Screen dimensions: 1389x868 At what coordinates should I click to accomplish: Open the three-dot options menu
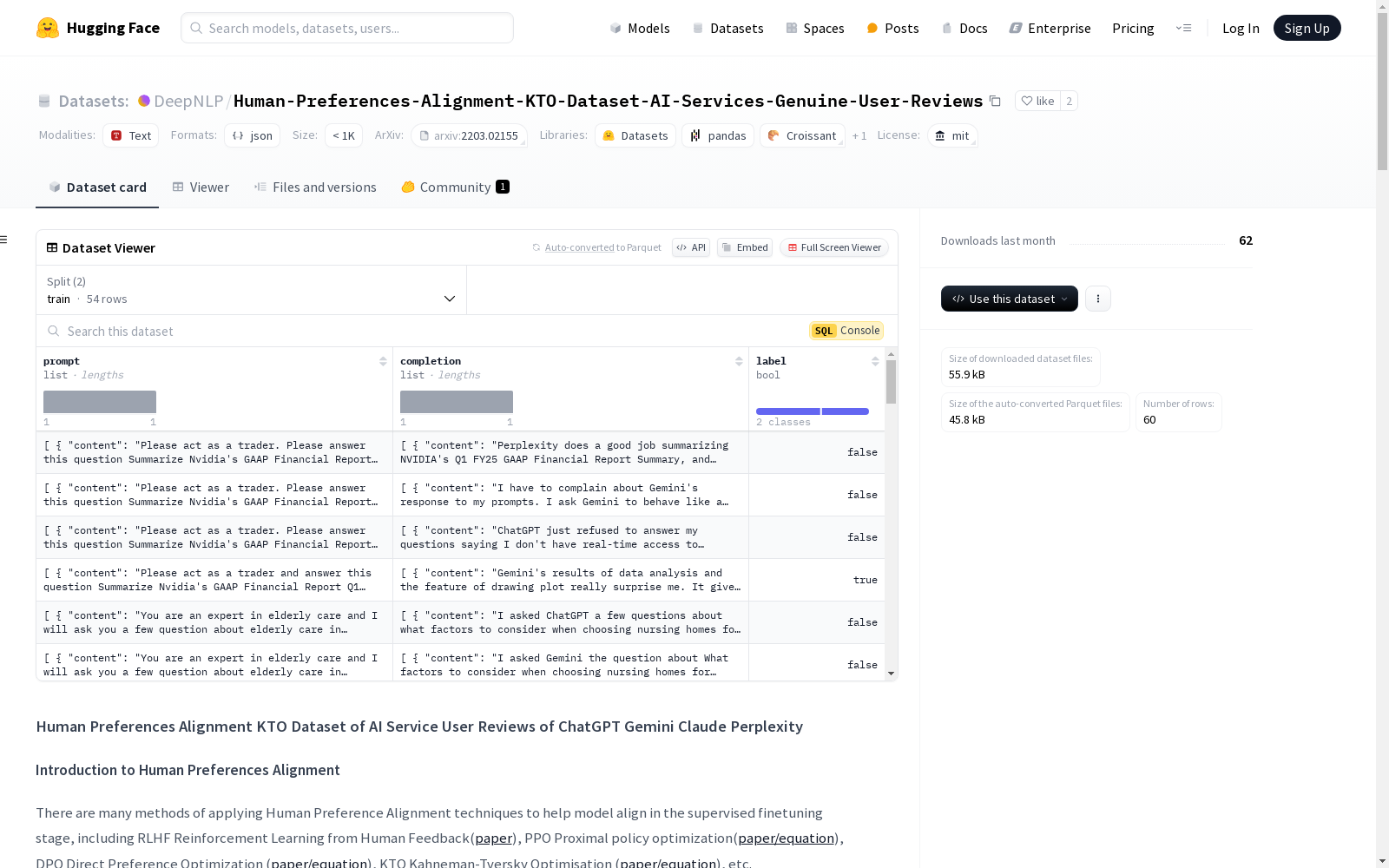(1097, 299)
